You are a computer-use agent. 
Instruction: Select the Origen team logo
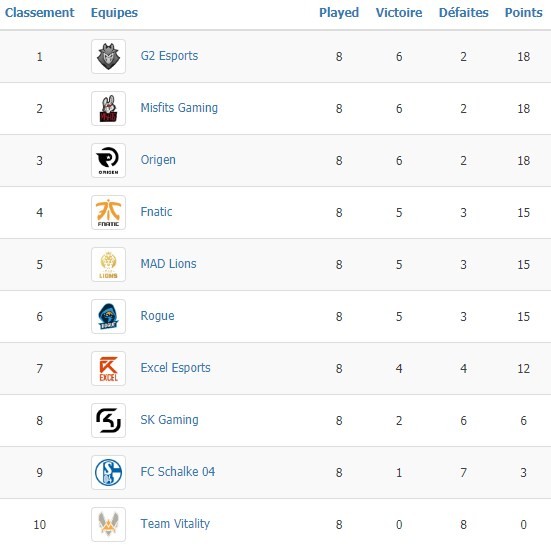click(108, 160)
